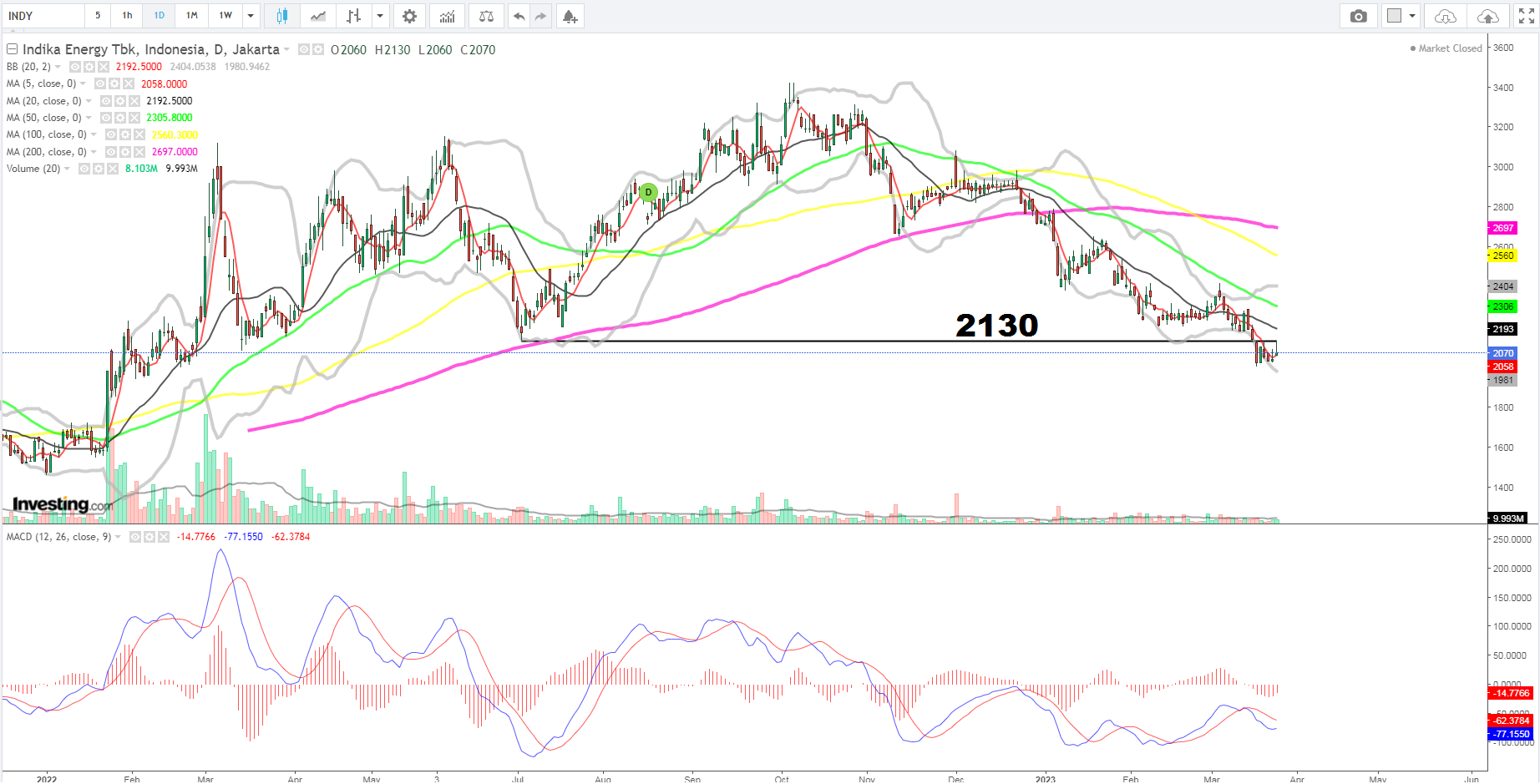The height and width of the screenshot is (784, 1540).
Task: Toggle visibility of Indika Energy main series
Action: pos(304,49)
